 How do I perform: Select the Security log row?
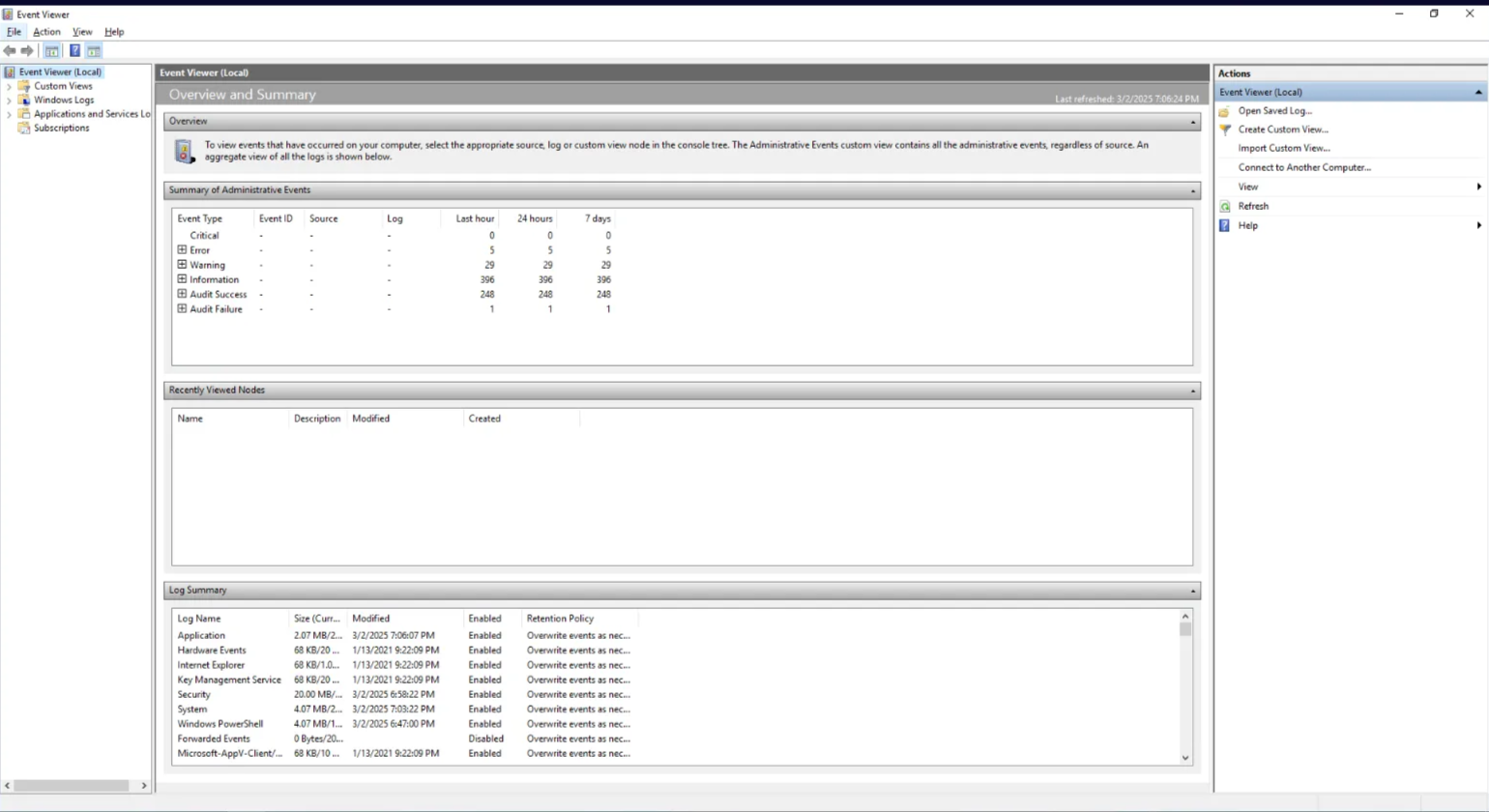point(404,694)
